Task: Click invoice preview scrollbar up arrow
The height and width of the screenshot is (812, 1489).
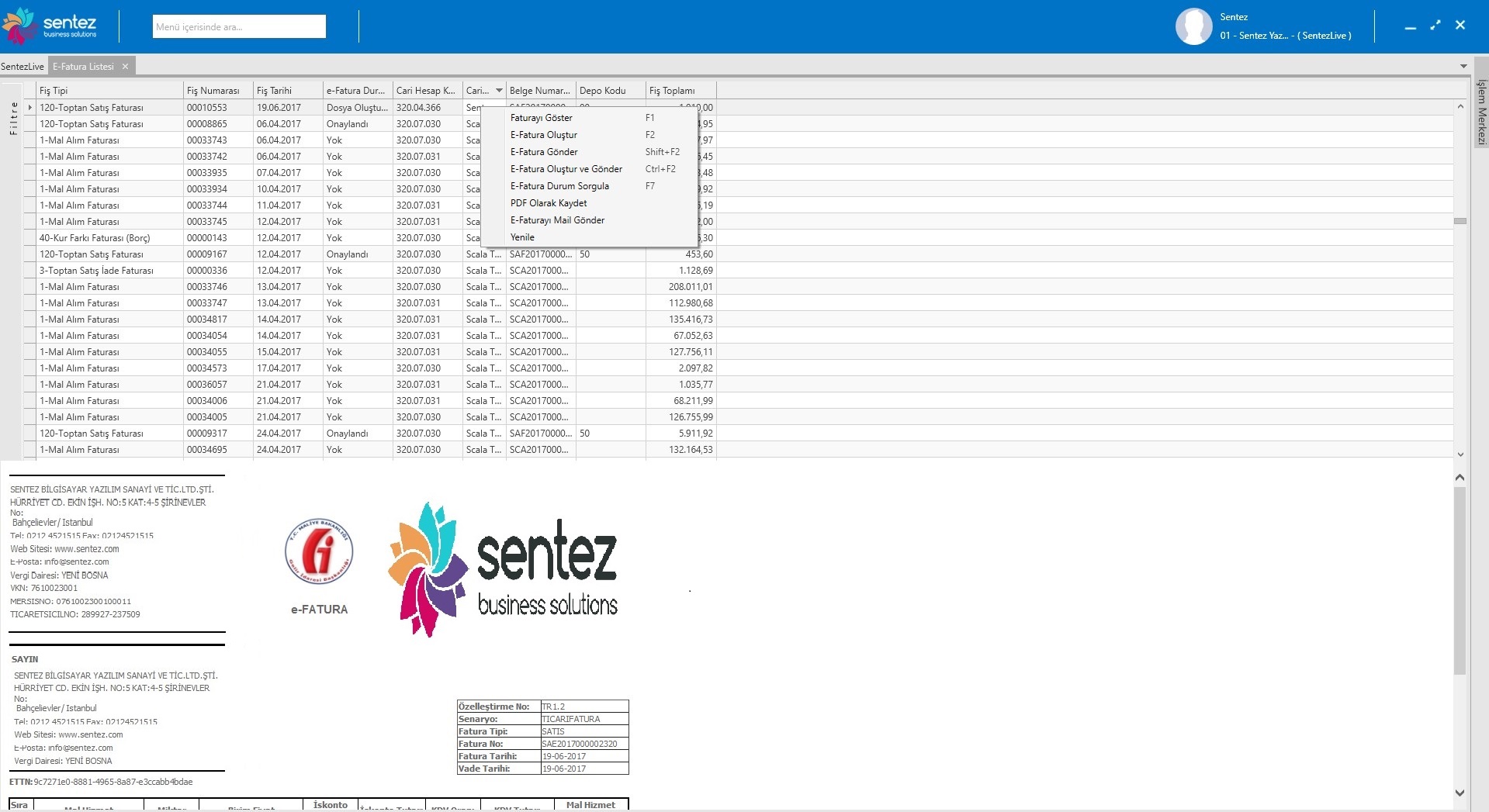Action: (1460, 478)
